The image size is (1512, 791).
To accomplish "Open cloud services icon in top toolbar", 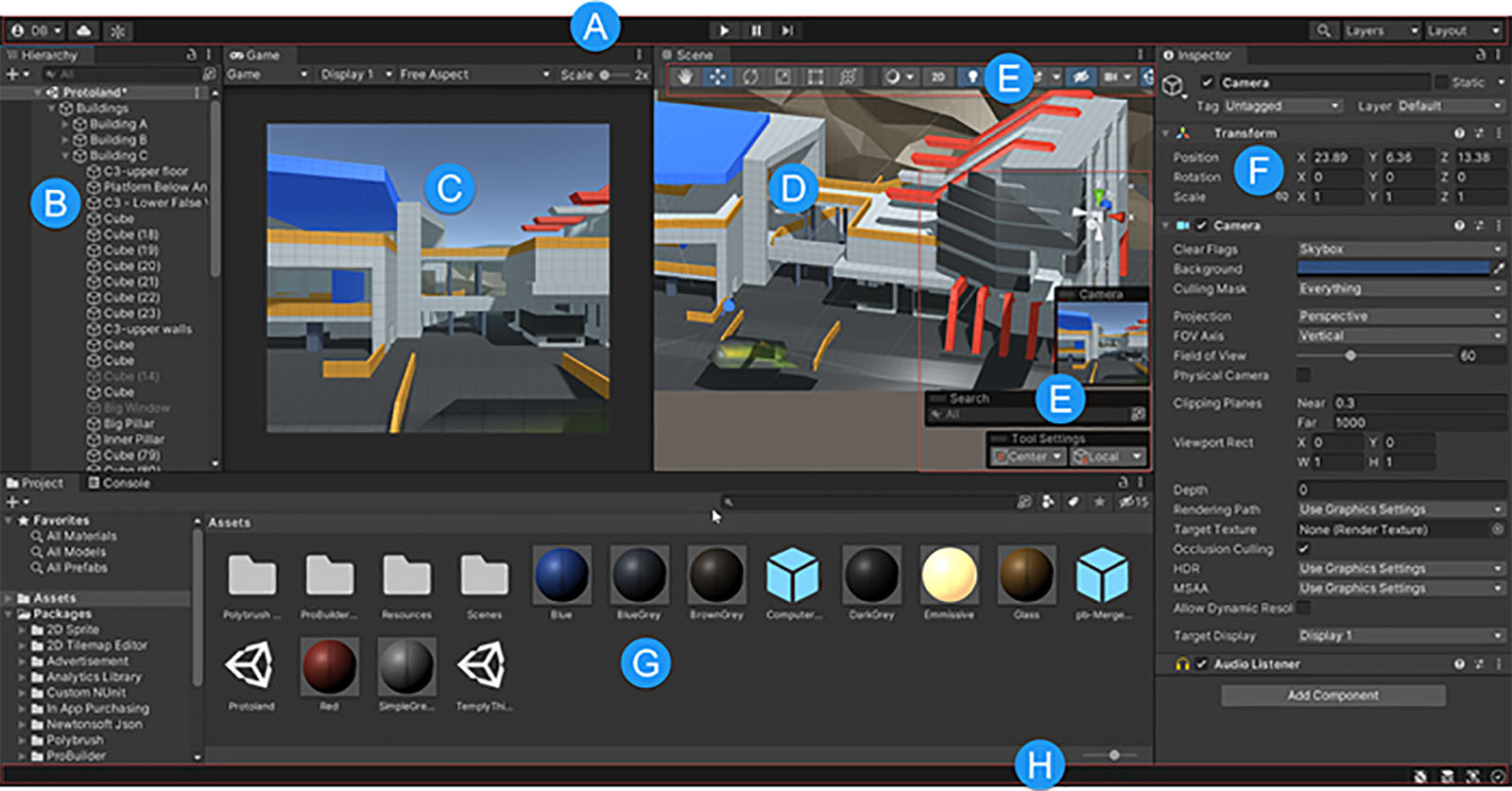I will tap(84, 30).
